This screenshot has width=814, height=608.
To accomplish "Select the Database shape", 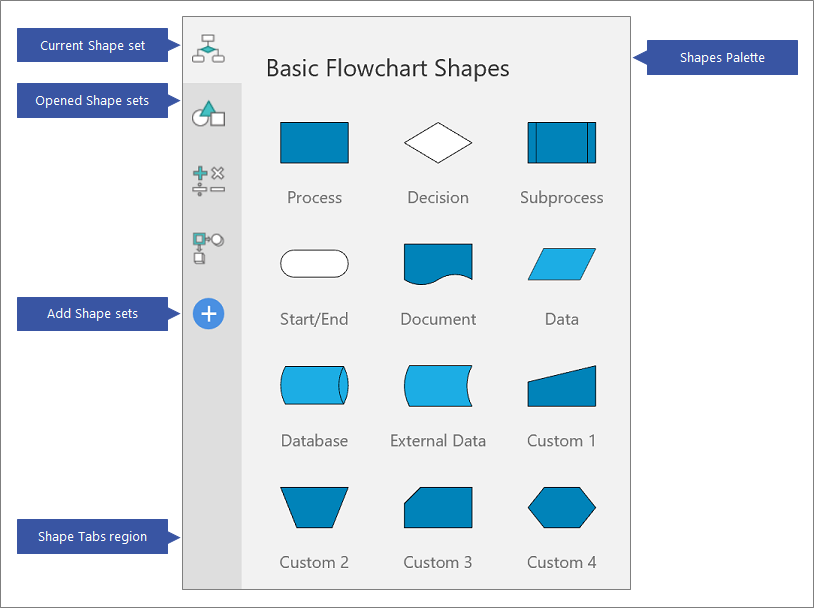I will pyautogui.click(x=314, y=386).
